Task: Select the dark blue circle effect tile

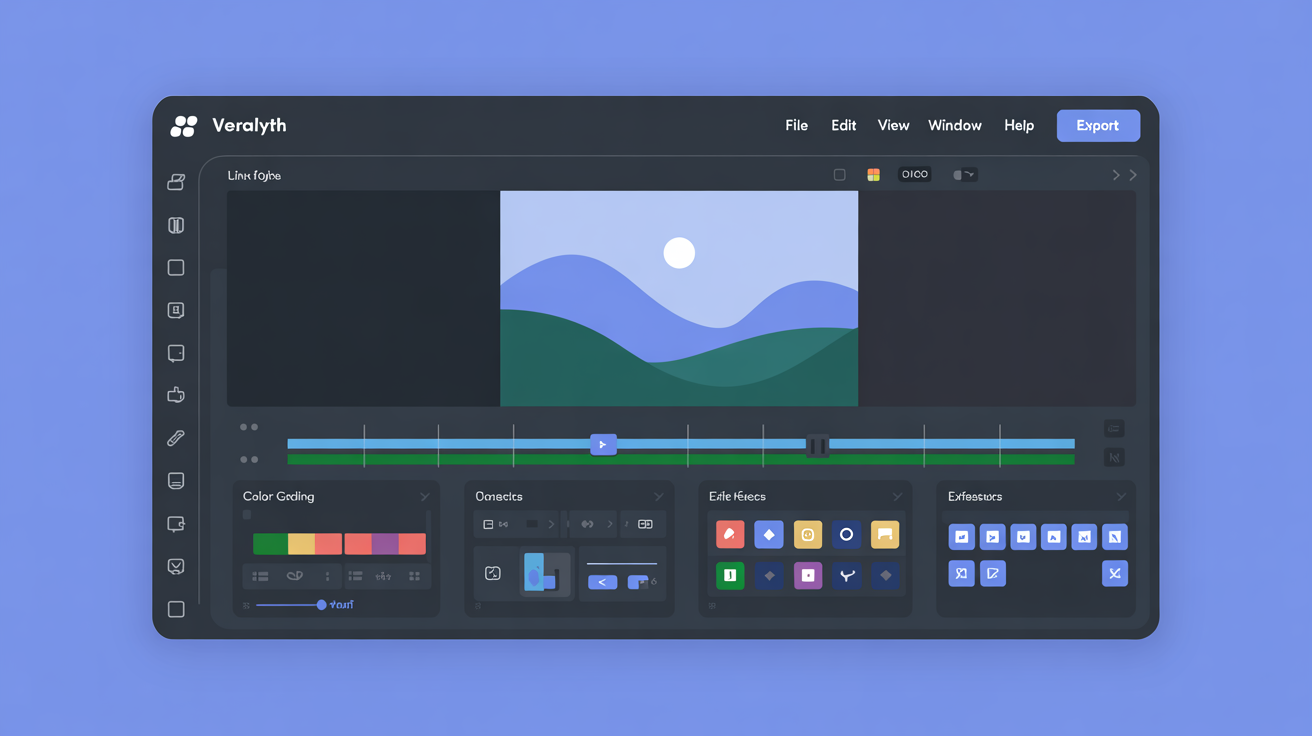Action: 846,535
